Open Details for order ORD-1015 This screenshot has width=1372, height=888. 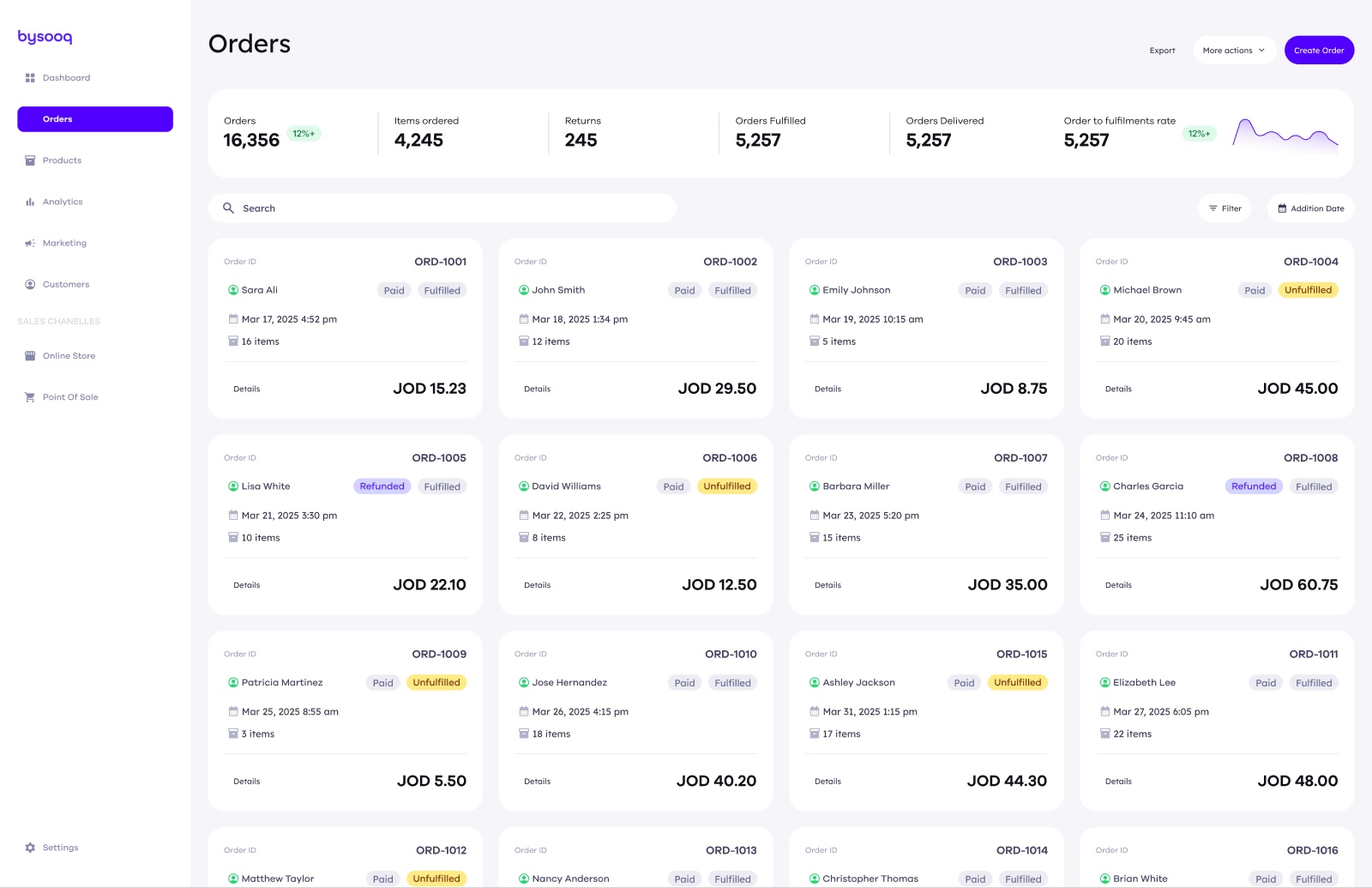pos(828,782)
